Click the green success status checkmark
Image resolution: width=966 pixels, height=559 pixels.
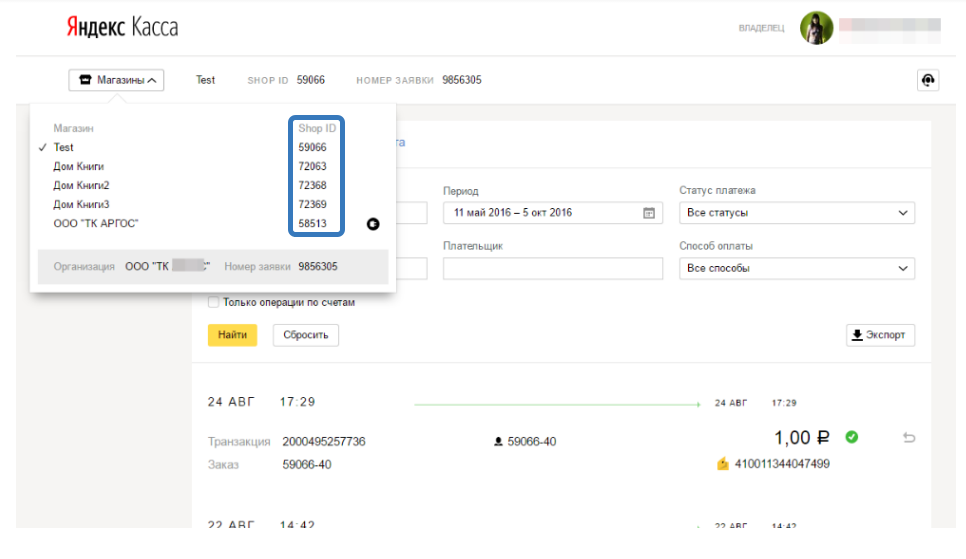[852, 437]
